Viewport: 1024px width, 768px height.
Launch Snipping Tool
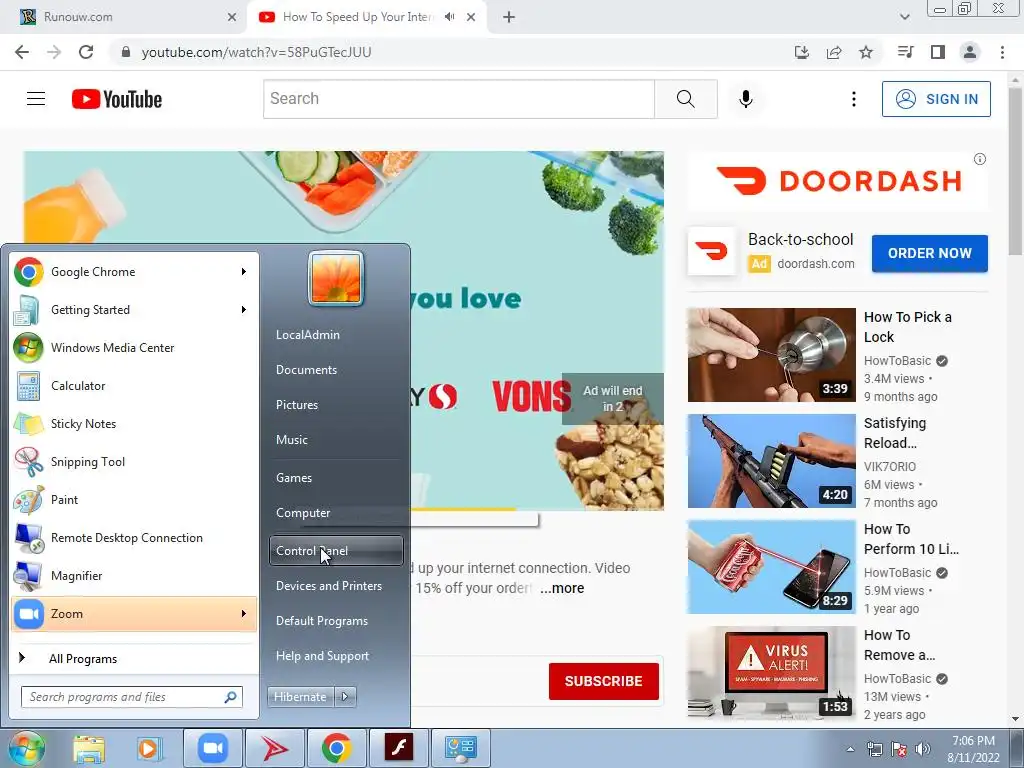click(135, 462)
